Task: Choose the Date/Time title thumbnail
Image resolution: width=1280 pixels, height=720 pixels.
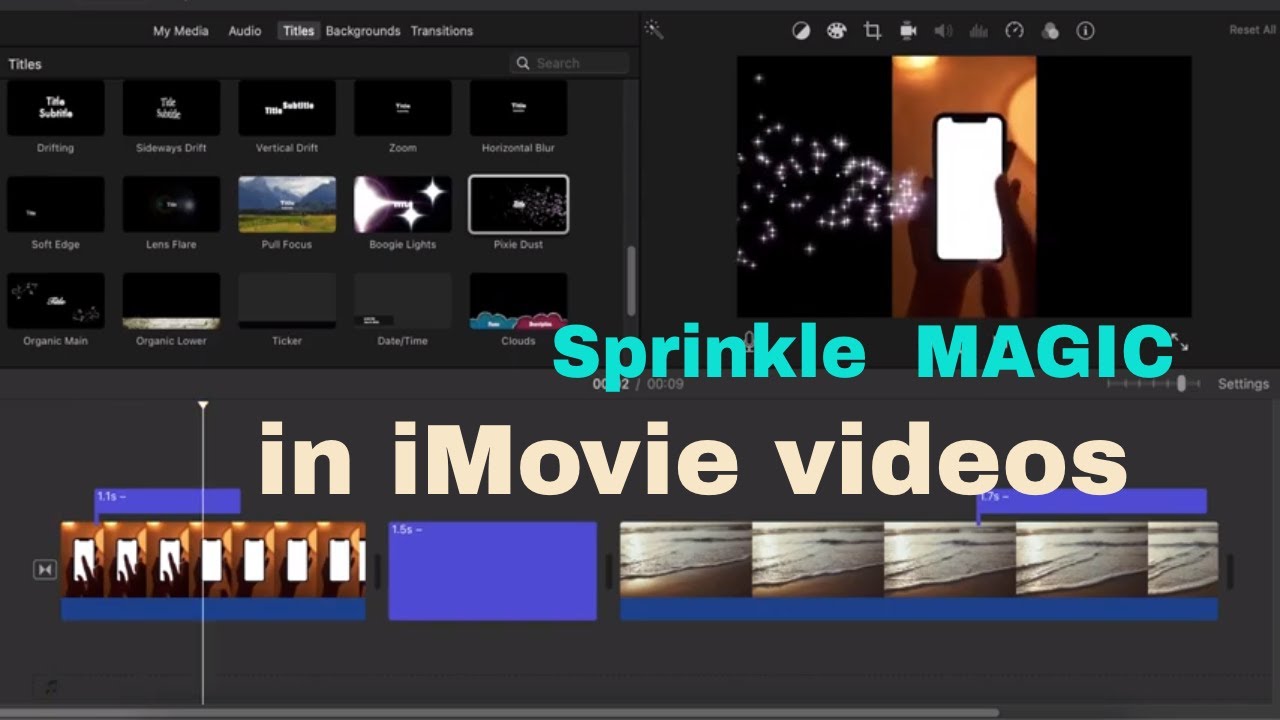Action: (403, 301)
